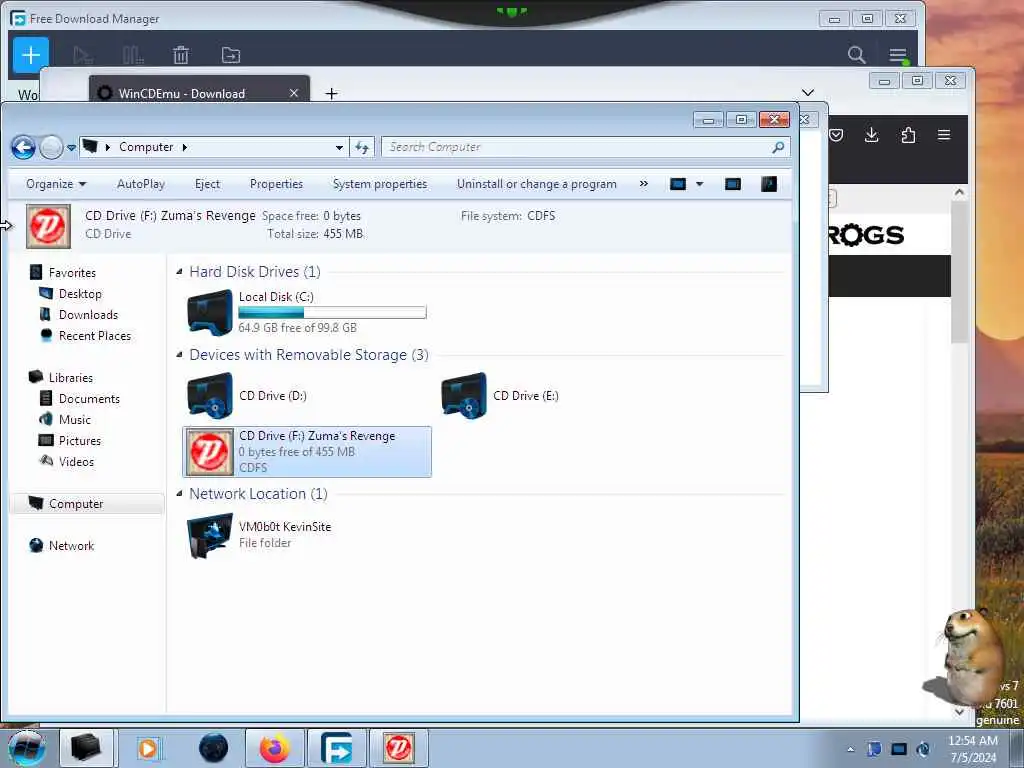This screenshot has height=768, width=1024.
Task: Collapse Devices with Removable Storage group
Action: click(x=179, y=355)
